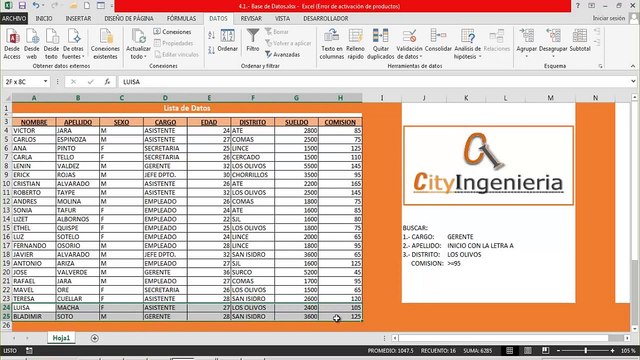Select column header A
640x360 pixels.
pos(34,98)
